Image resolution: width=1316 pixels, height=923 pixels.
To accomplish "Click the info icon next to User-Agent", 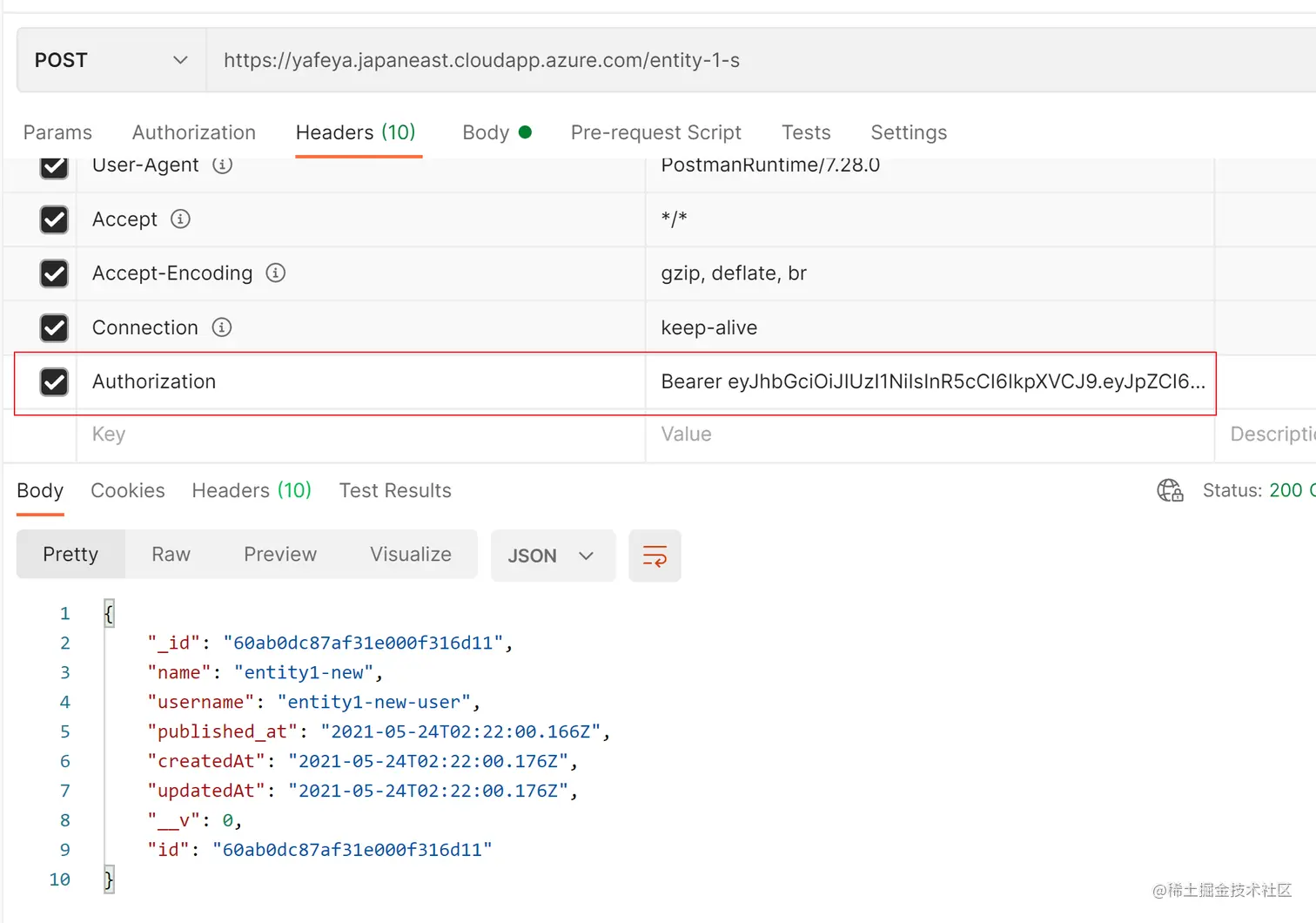I will pyautogui.click(x=223, y=165).
